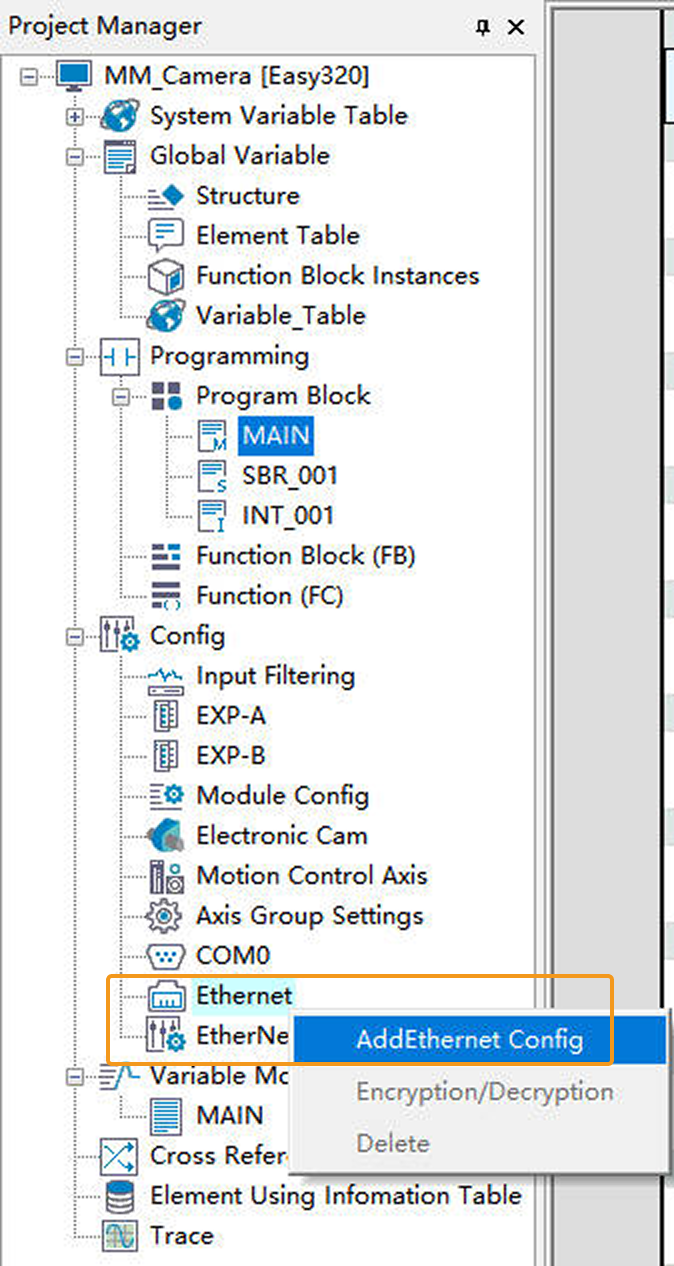674x1266 pixels.
Task: Collapse the Global Variable node
Action: tap(74, 157)
